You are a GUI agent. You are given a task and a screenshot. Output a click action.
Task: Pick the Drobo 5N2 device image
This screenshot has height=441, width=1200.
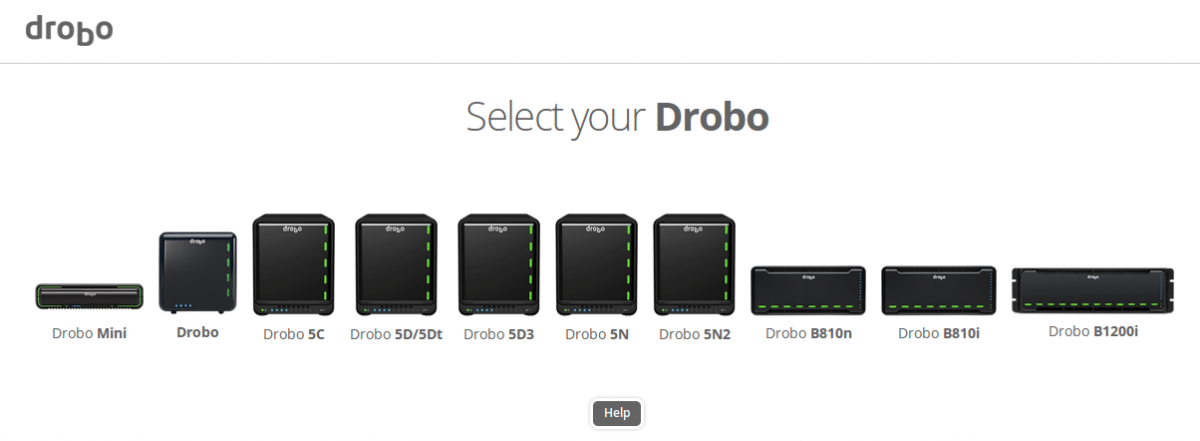point(695,264)
